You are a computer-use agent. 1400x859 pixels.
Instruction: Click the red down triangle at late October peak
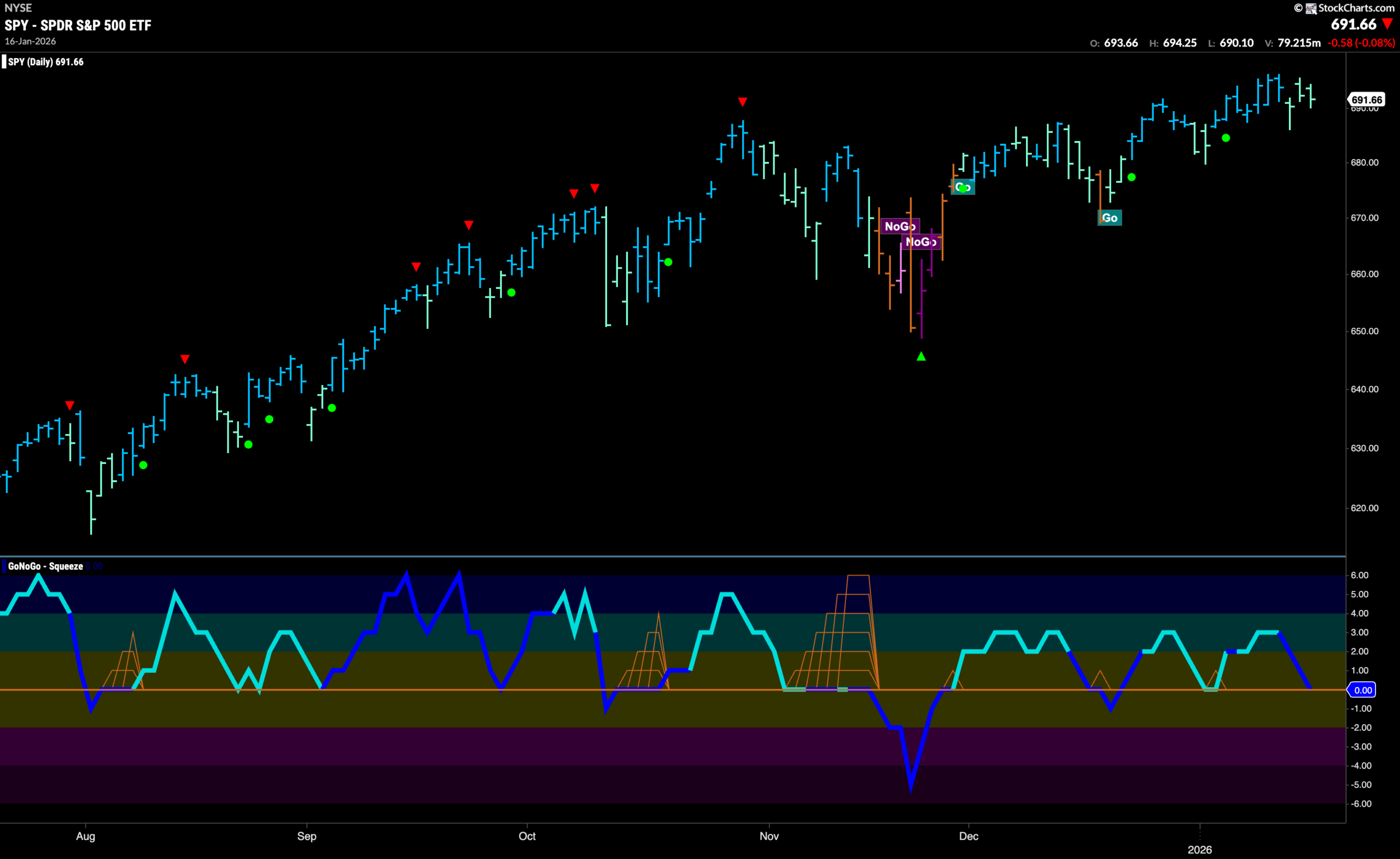click(742, 102)
